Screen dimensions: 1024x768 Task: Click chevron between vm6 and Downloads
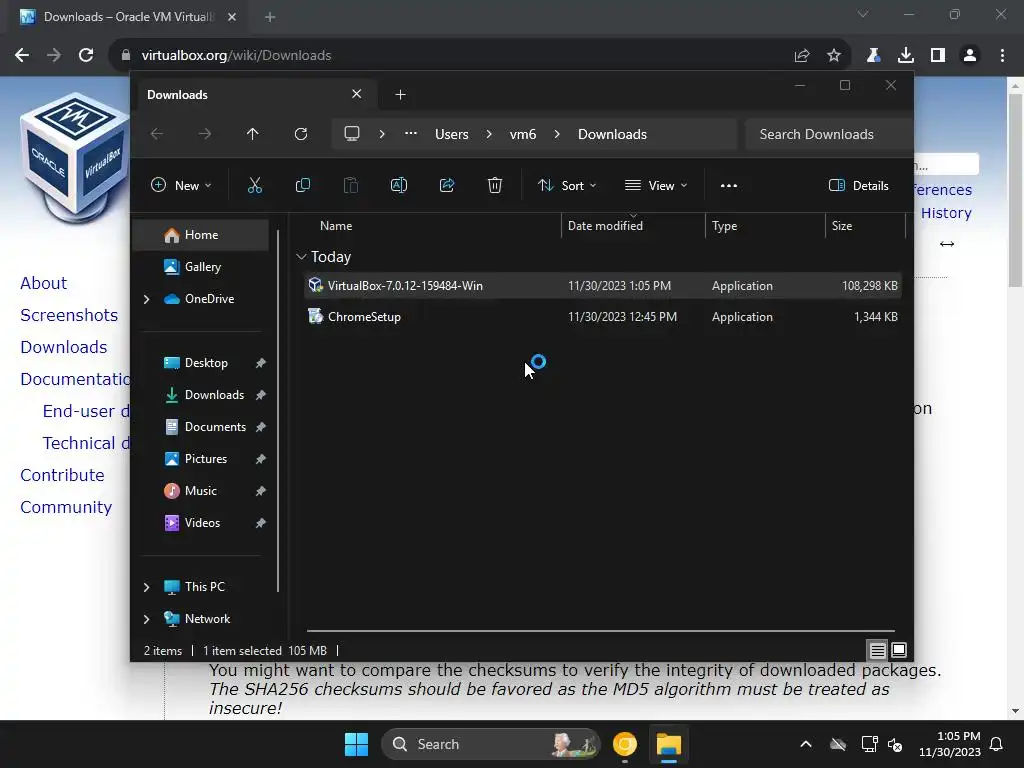[x=557, y=134]
